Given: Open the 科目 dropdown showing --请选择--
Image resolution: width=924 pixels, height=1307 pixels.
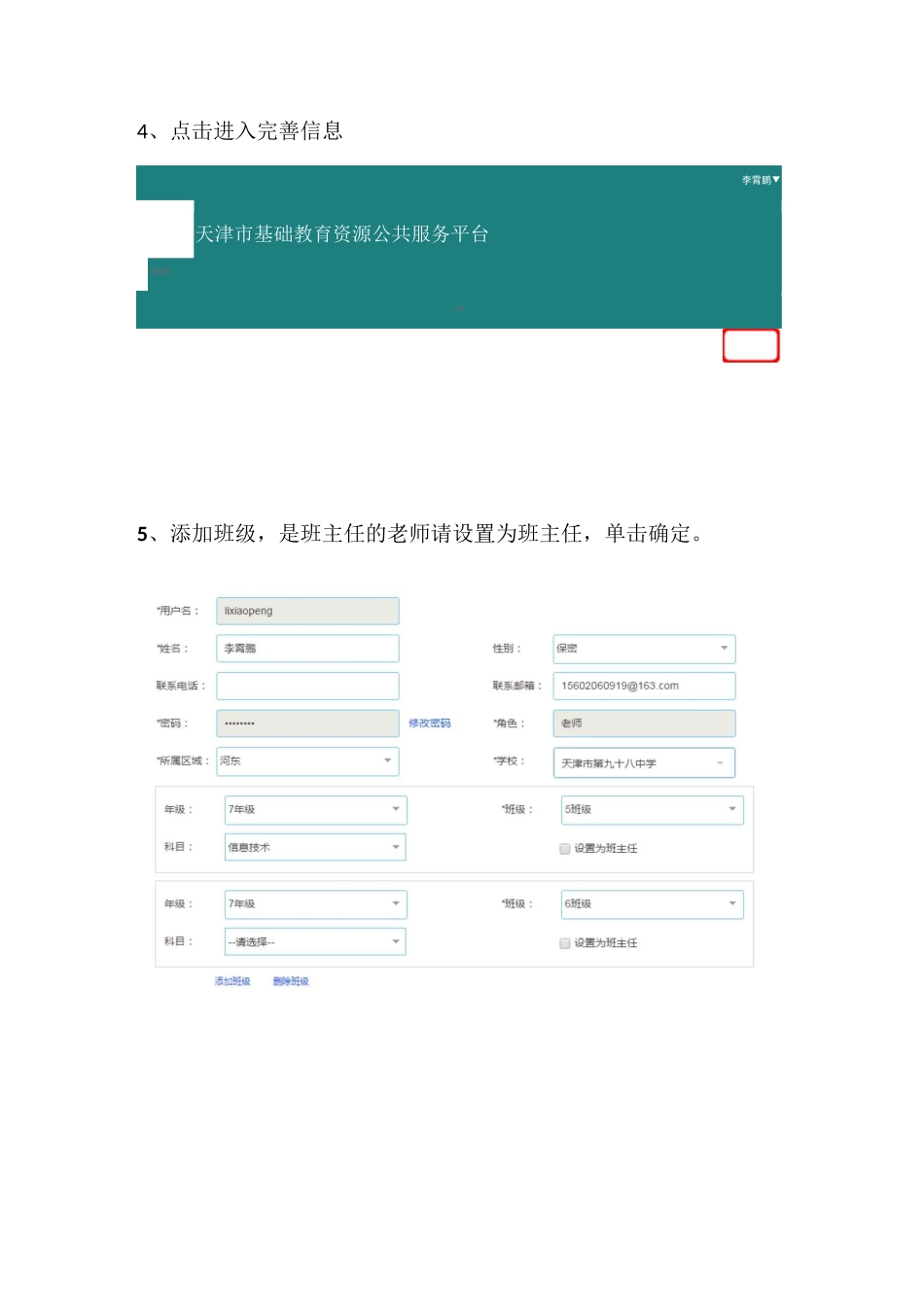Looking at the screenshot, I should pos(315,941).
